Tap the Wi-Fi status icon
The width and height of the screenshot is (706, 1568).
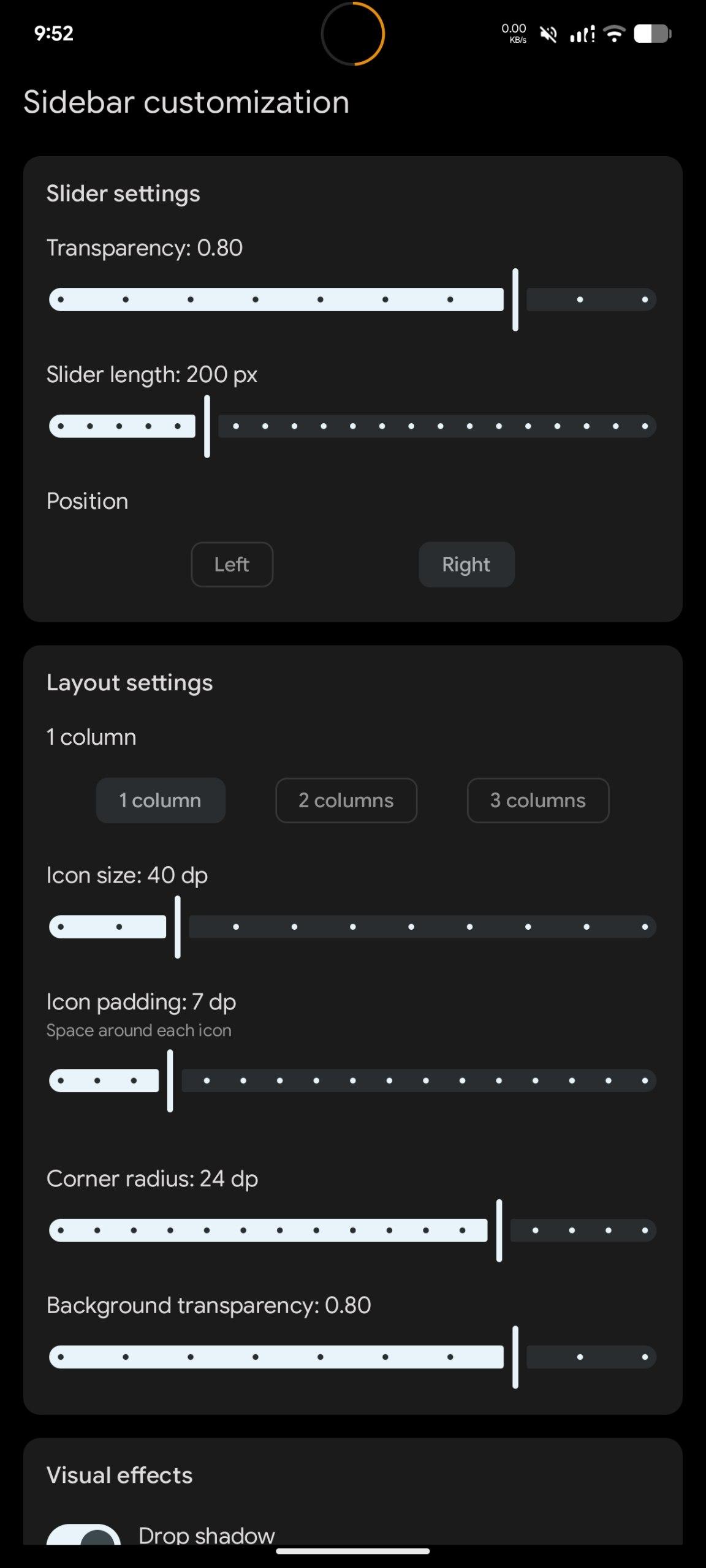(613, 34)
